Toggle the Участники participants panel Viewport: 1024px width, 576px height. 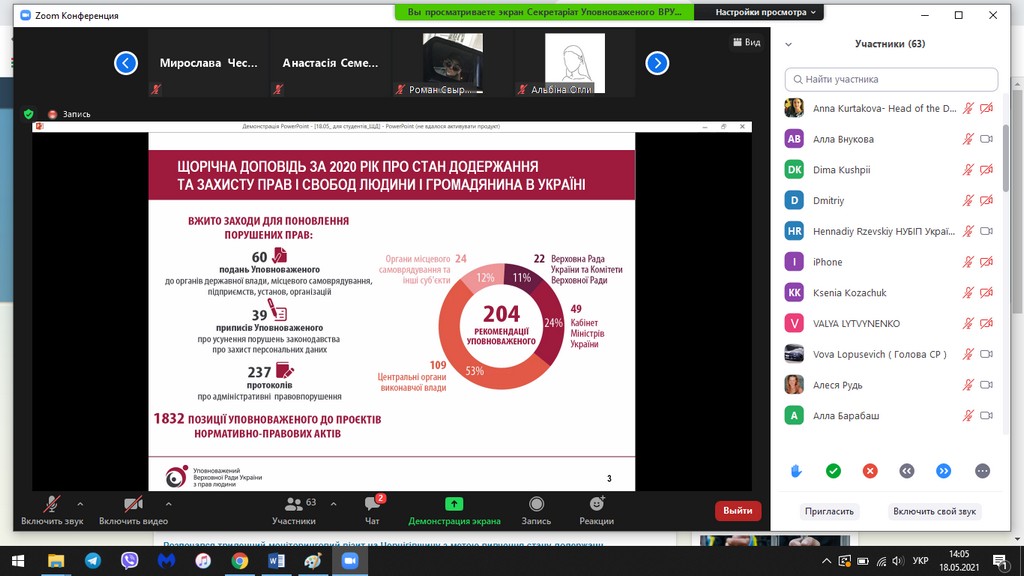point(294,509)
